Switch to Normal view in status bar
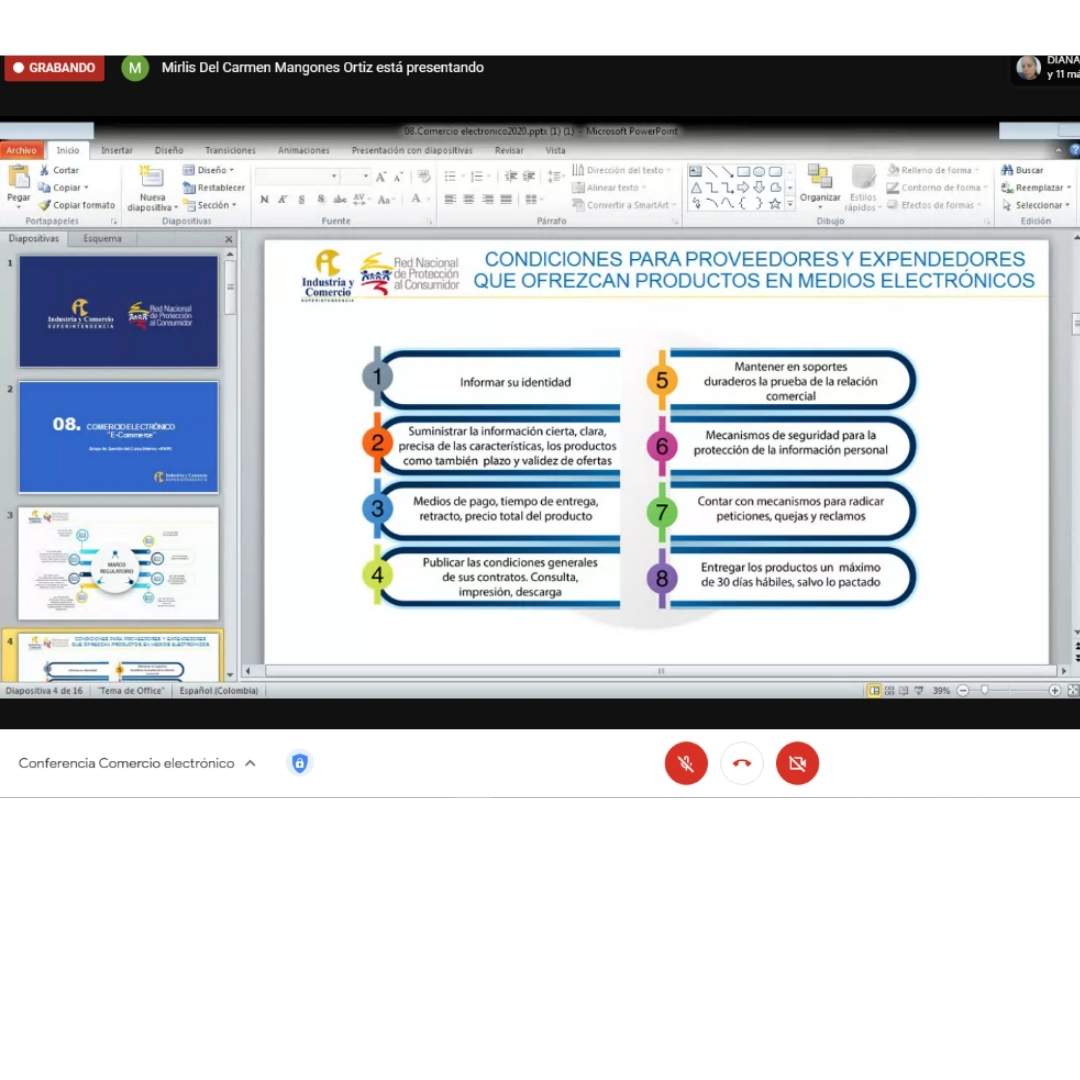The image size is (1080, 1080). pyautogui.click(x=874, y=690)
